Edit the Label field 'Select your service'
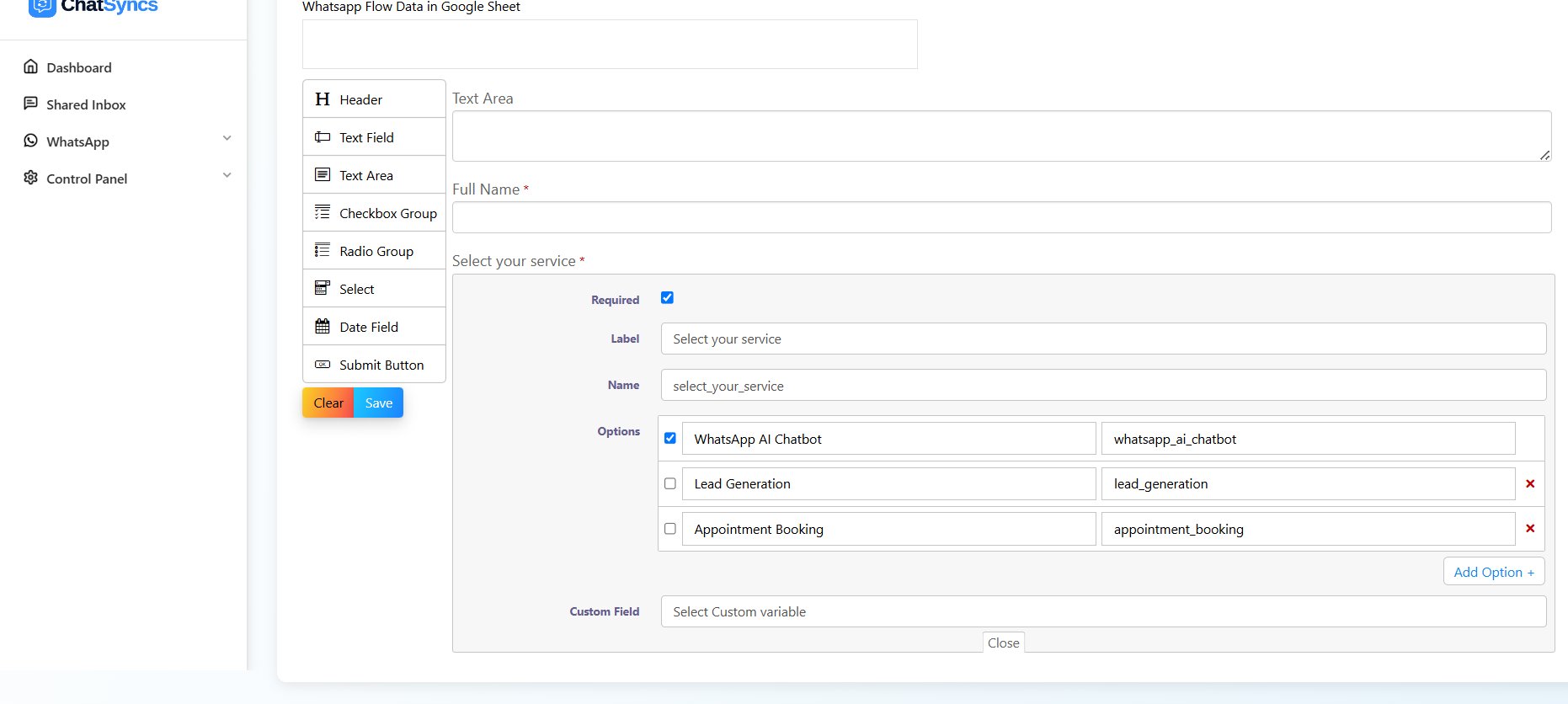 point(1103,339)
